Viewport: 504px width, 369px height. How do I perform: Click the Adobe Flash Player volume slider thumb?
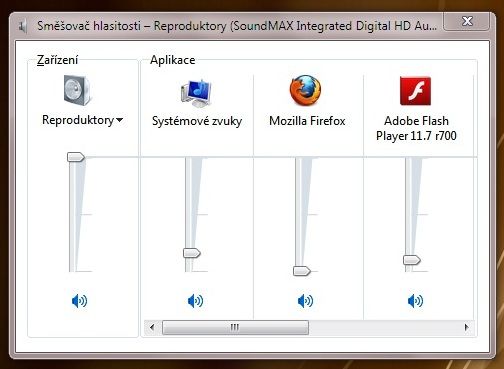[412, 260]
